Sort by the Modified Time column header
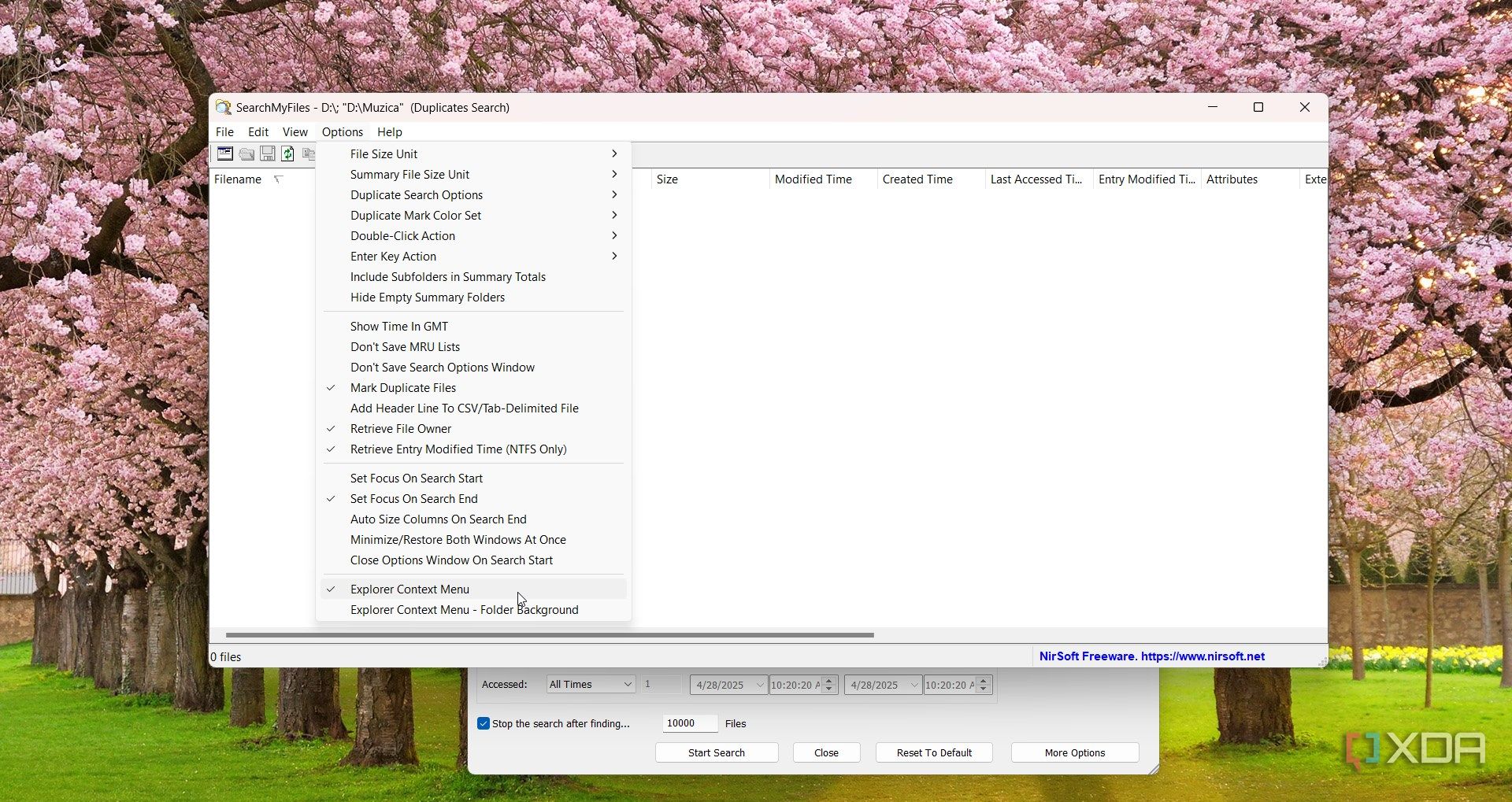This screenshot has height=802, width=1512. click(x=823, y=179)
